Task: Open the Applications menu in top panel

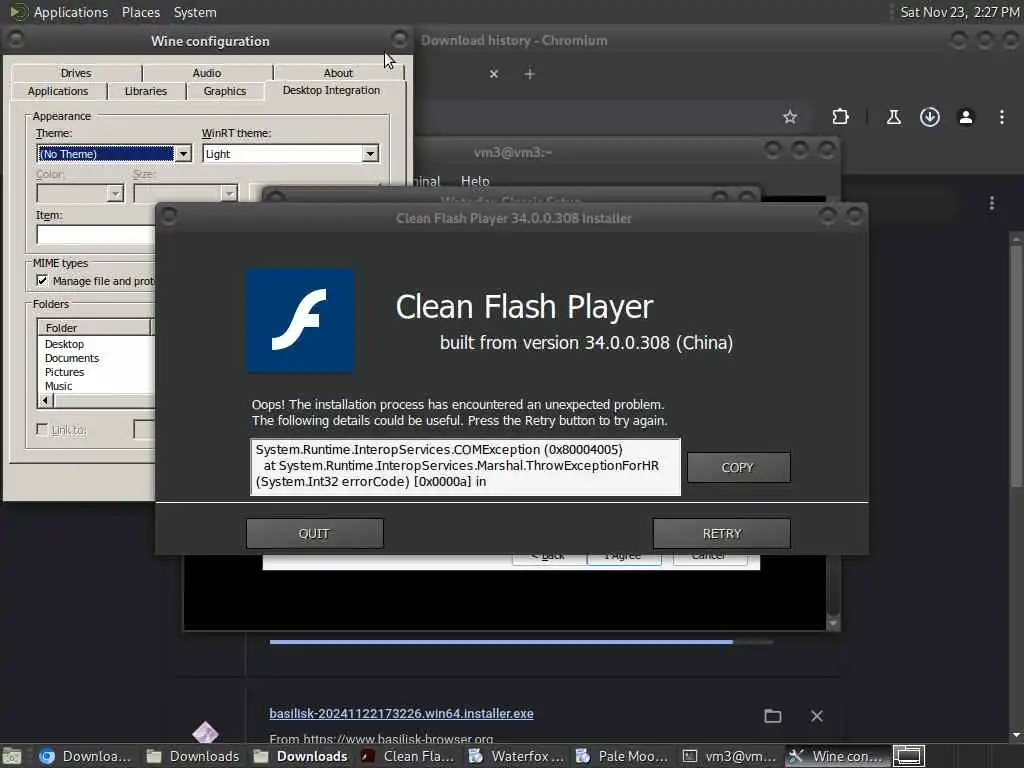Action: pyautogui.click(x=71, y=12)
